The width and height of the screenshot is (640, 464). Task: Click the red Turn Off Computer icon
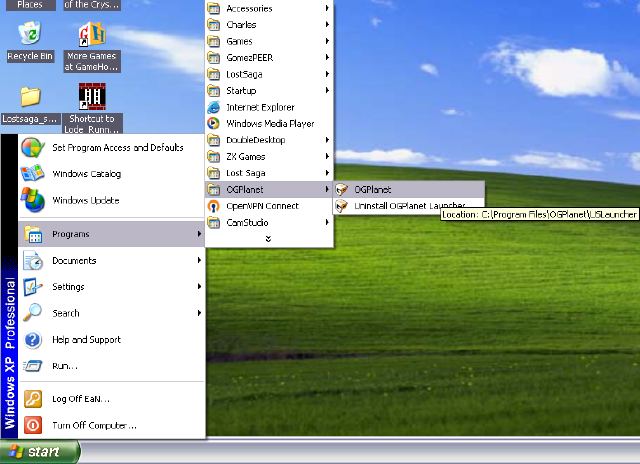(x=33, y=425)
